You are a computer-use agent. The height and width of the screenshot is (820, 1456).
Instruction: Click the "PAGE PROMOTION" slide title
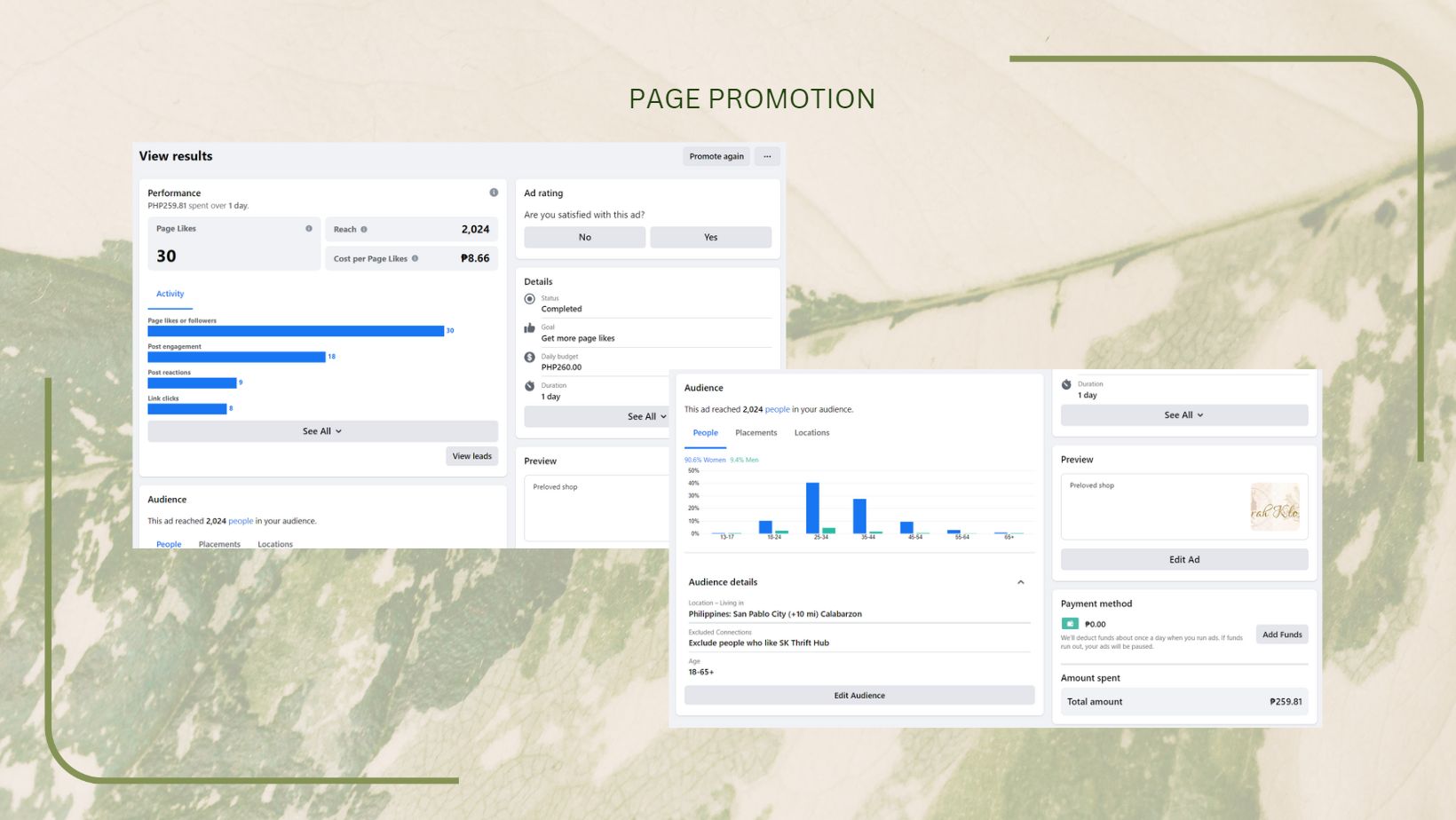coord(752,99)
